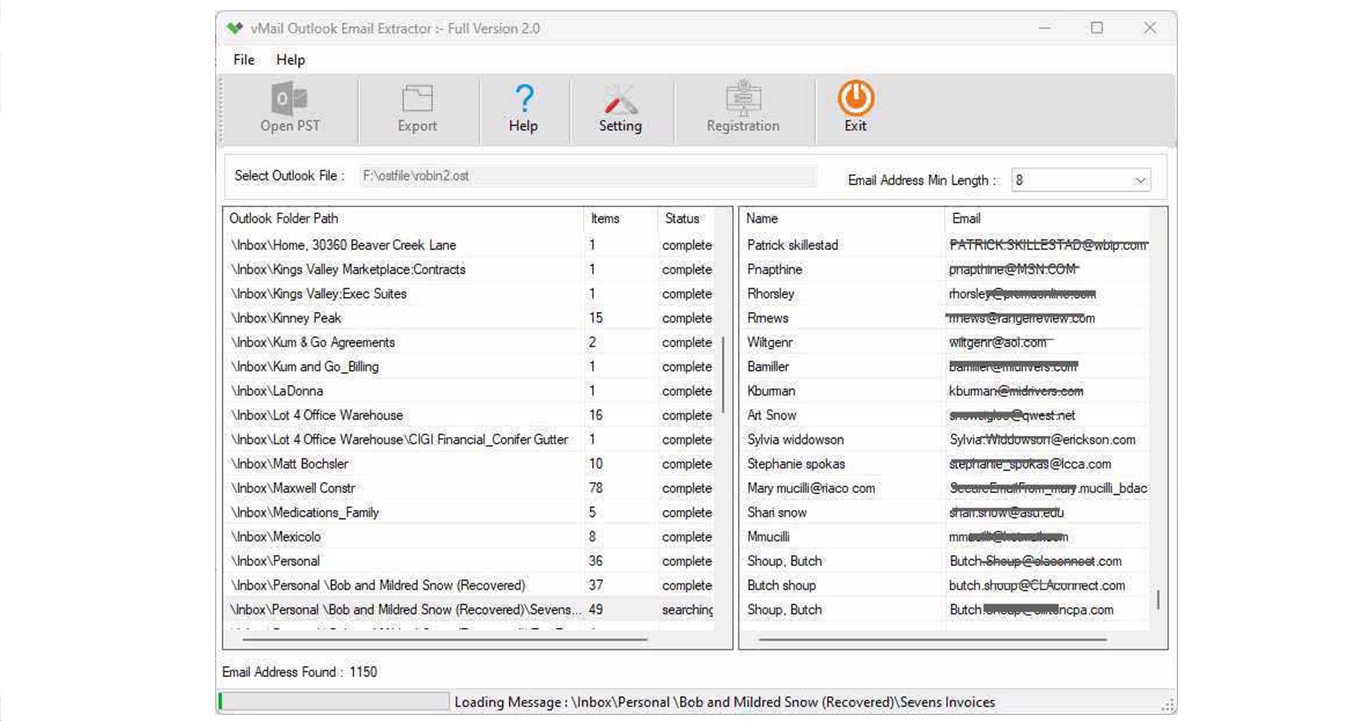Select the \Inbox\Kinney Peak folder row
Image resolution: width=1366 pixels, height=721 pixels.
point(468,318)
